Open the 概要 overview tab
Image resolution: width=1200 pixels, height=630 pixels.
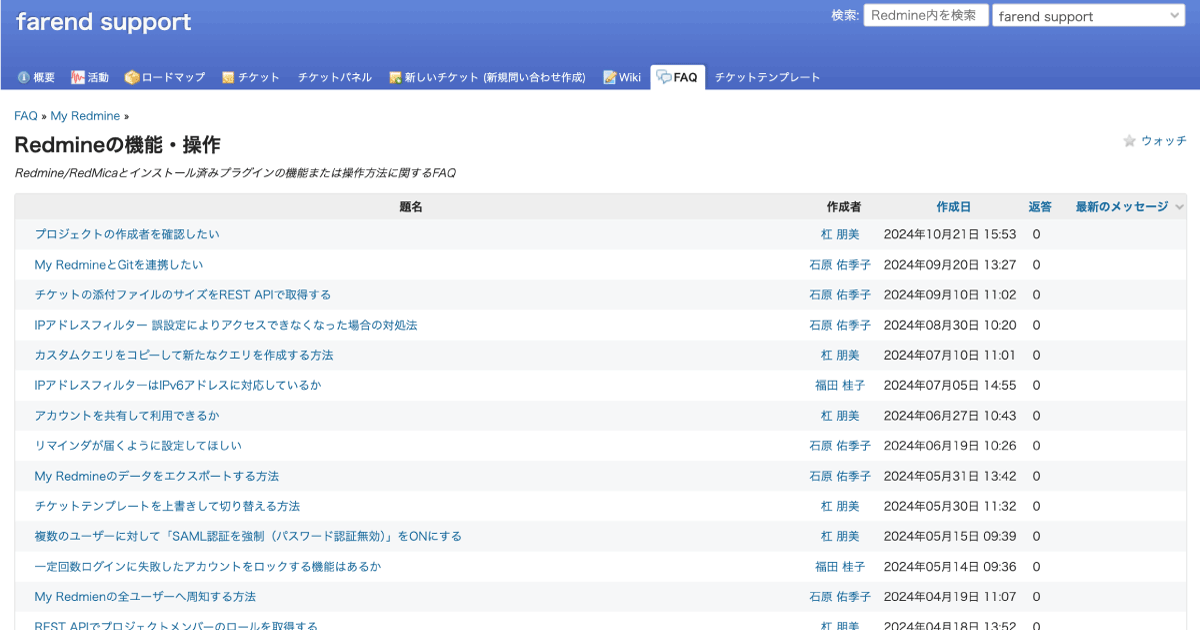pos(37,77)
